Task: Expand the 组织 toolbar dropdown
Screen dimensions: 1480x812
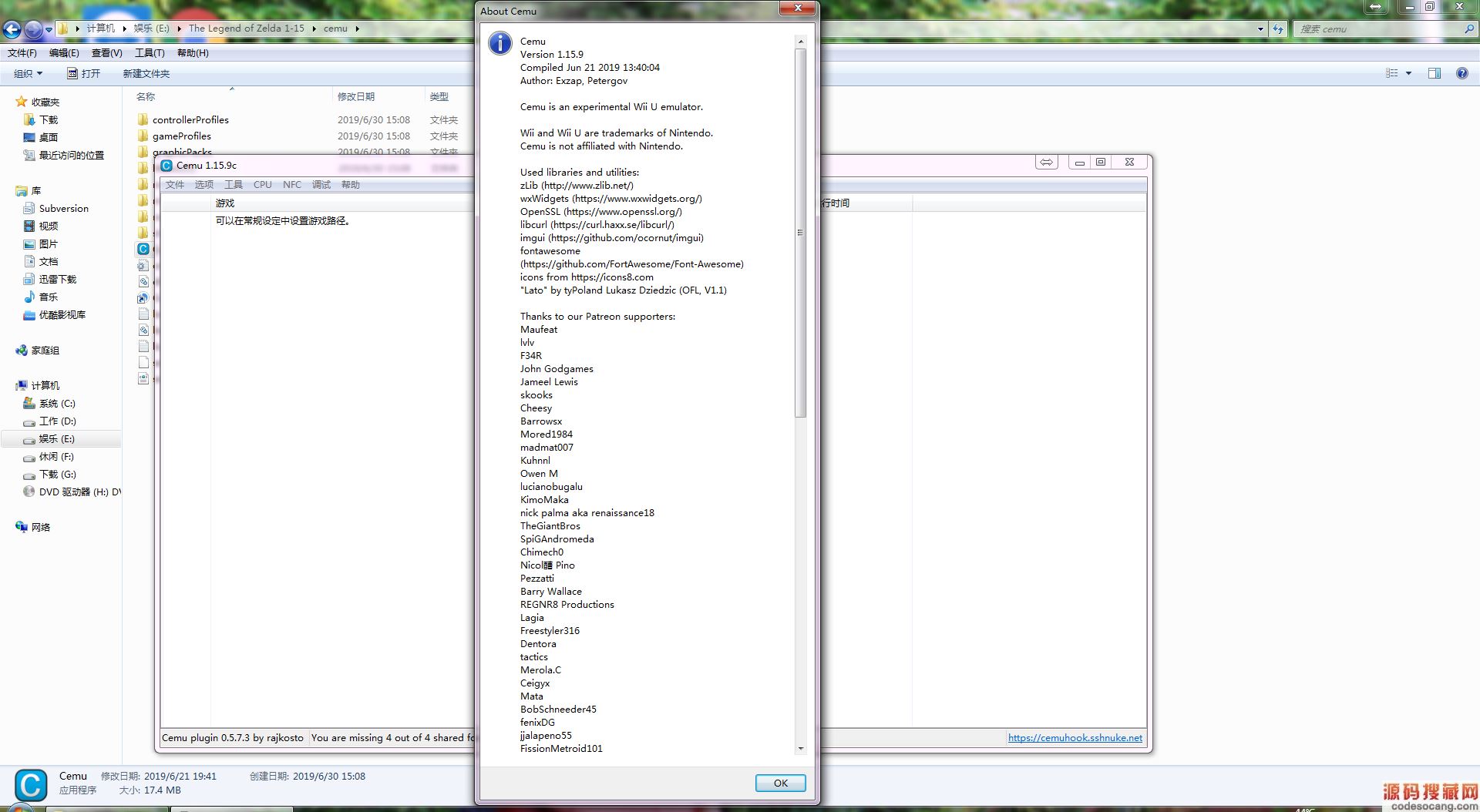Action: pos(29,74)
